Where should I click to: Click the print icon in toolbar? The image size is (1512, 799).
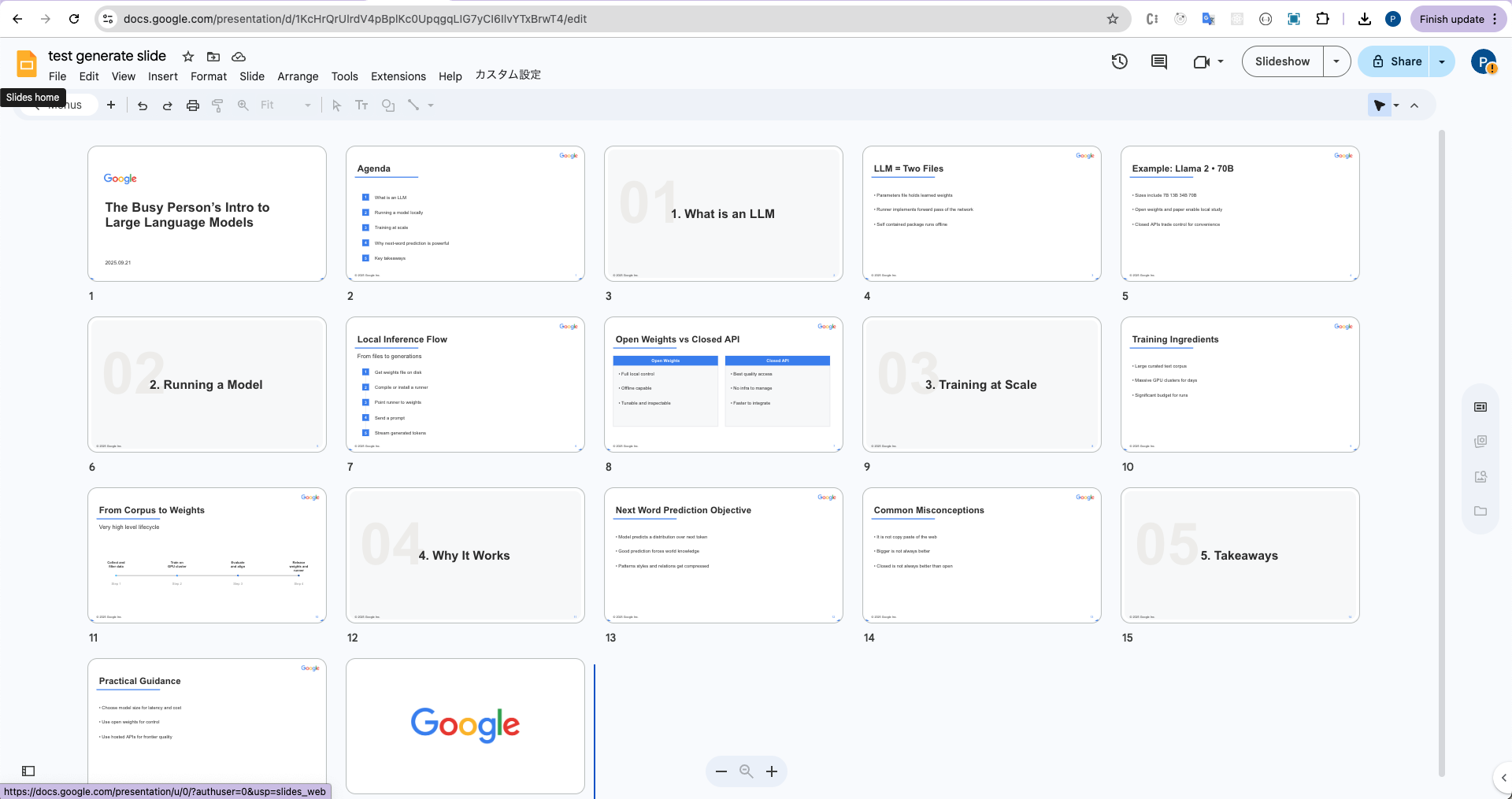(x=192, y=105)
